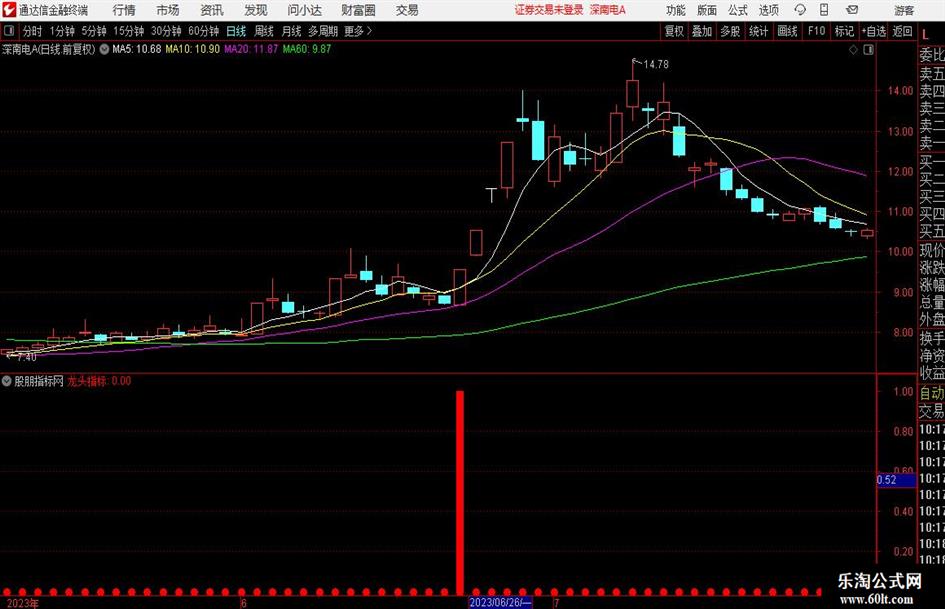Open the 交易 menu
Image resolution: width=945 pixels, height=609 pixels.
(407, 10)
